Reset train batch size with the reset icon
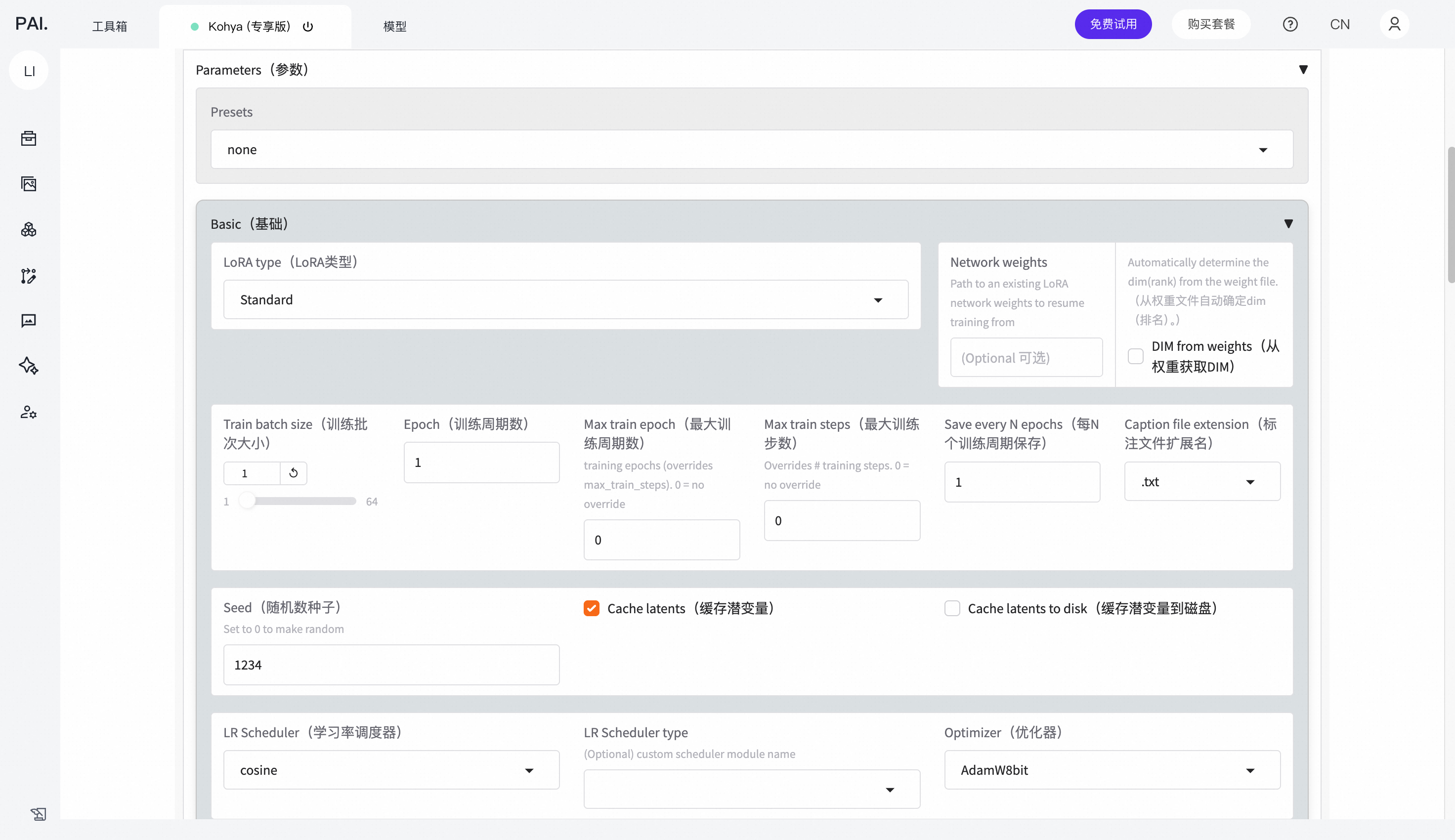This screenshot has height=840, width=1455. tap(293, 473)
